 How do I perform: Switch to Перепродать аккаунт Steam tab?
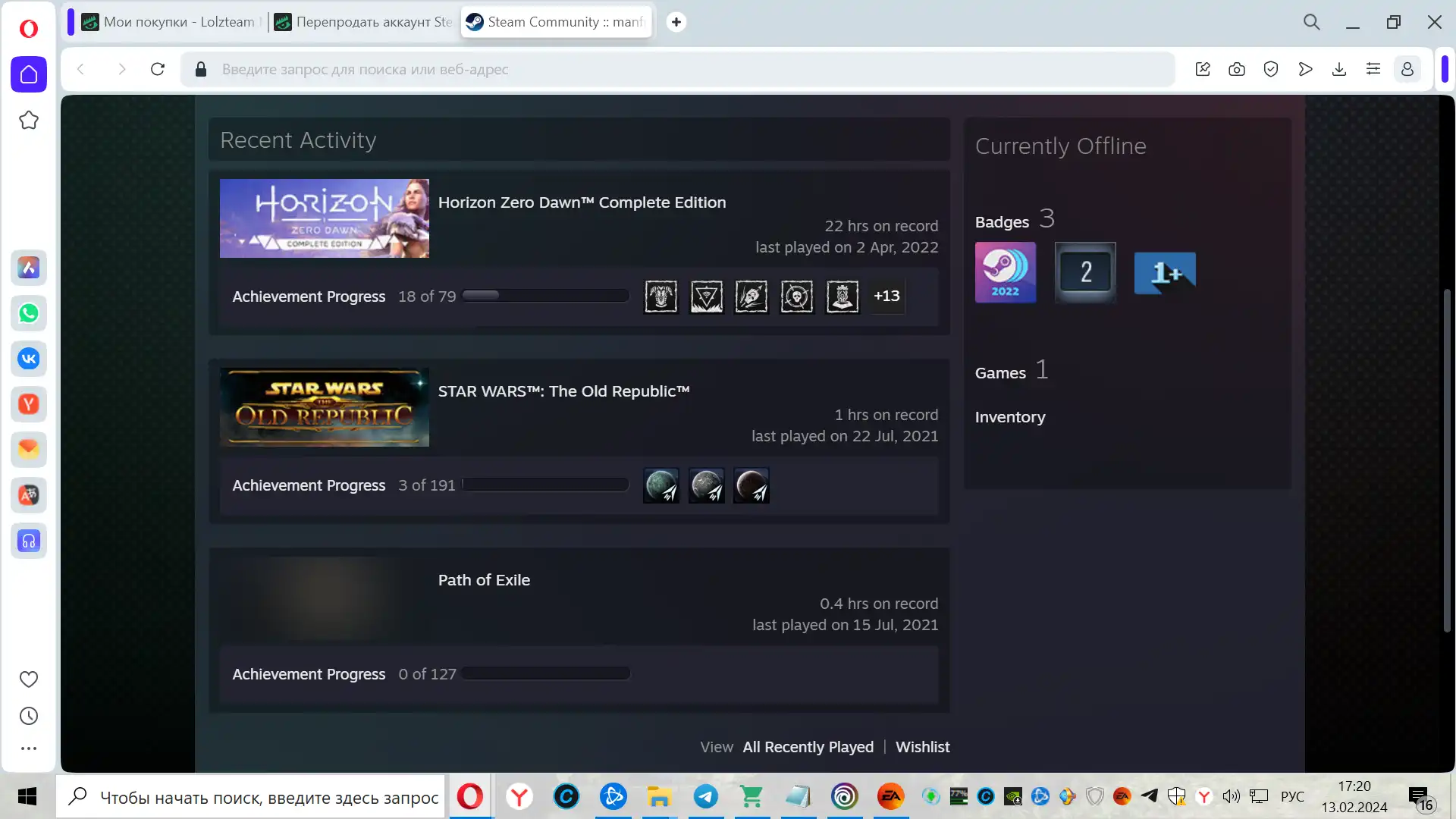click(x=363, y=22)
